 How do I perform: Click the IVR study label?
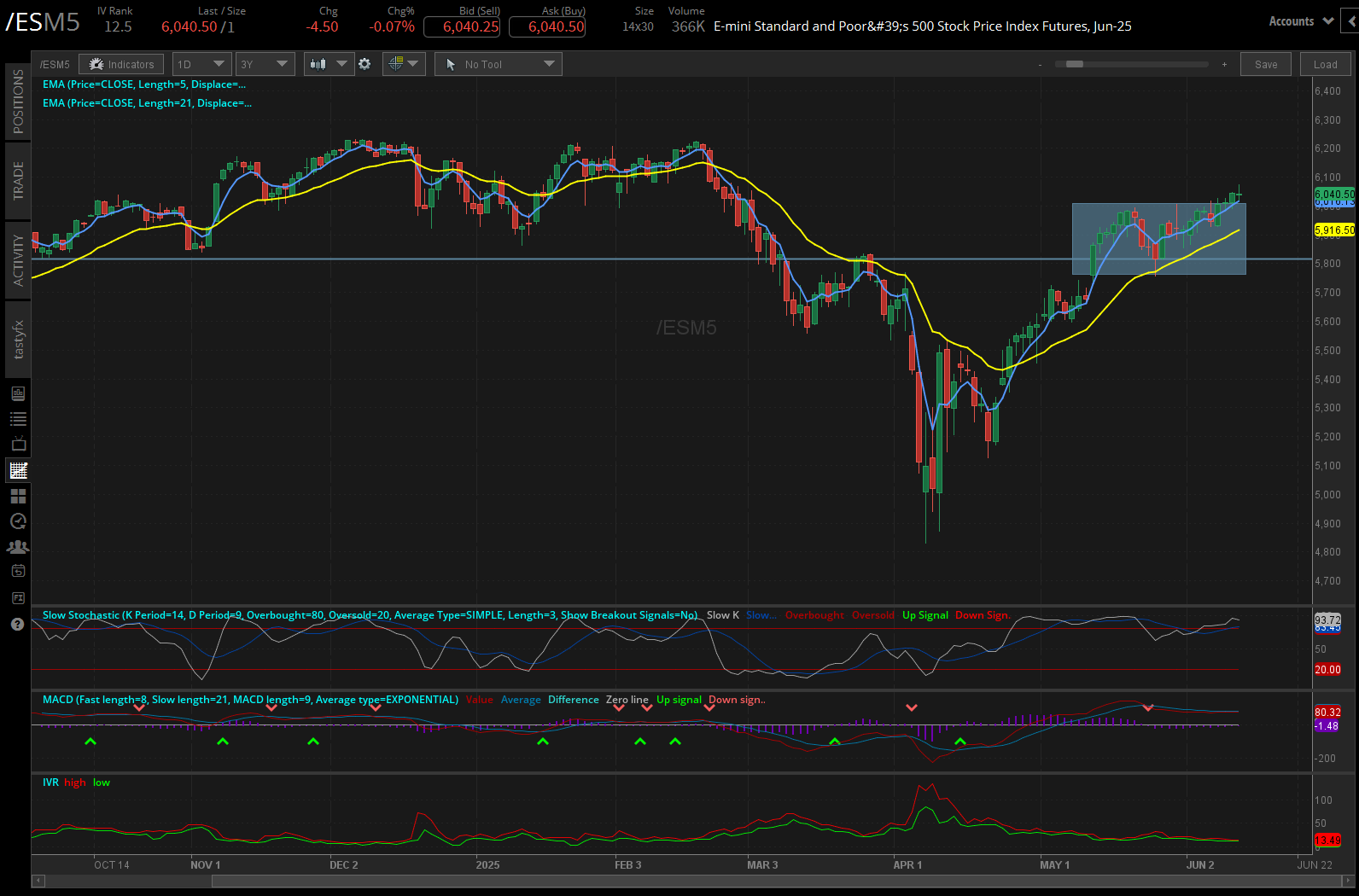pyautogui.click(x=51, y=783)
